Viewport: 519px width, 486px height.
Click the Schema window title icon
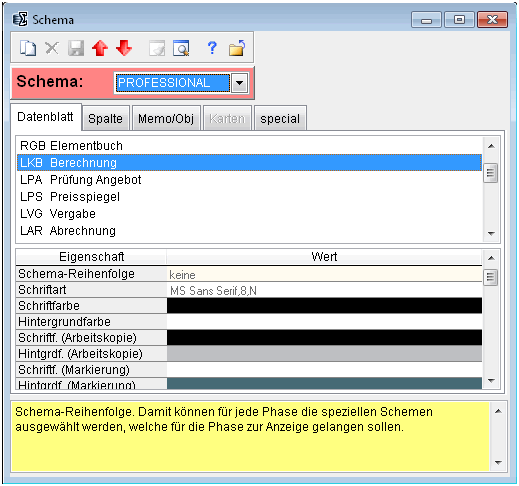20,19
